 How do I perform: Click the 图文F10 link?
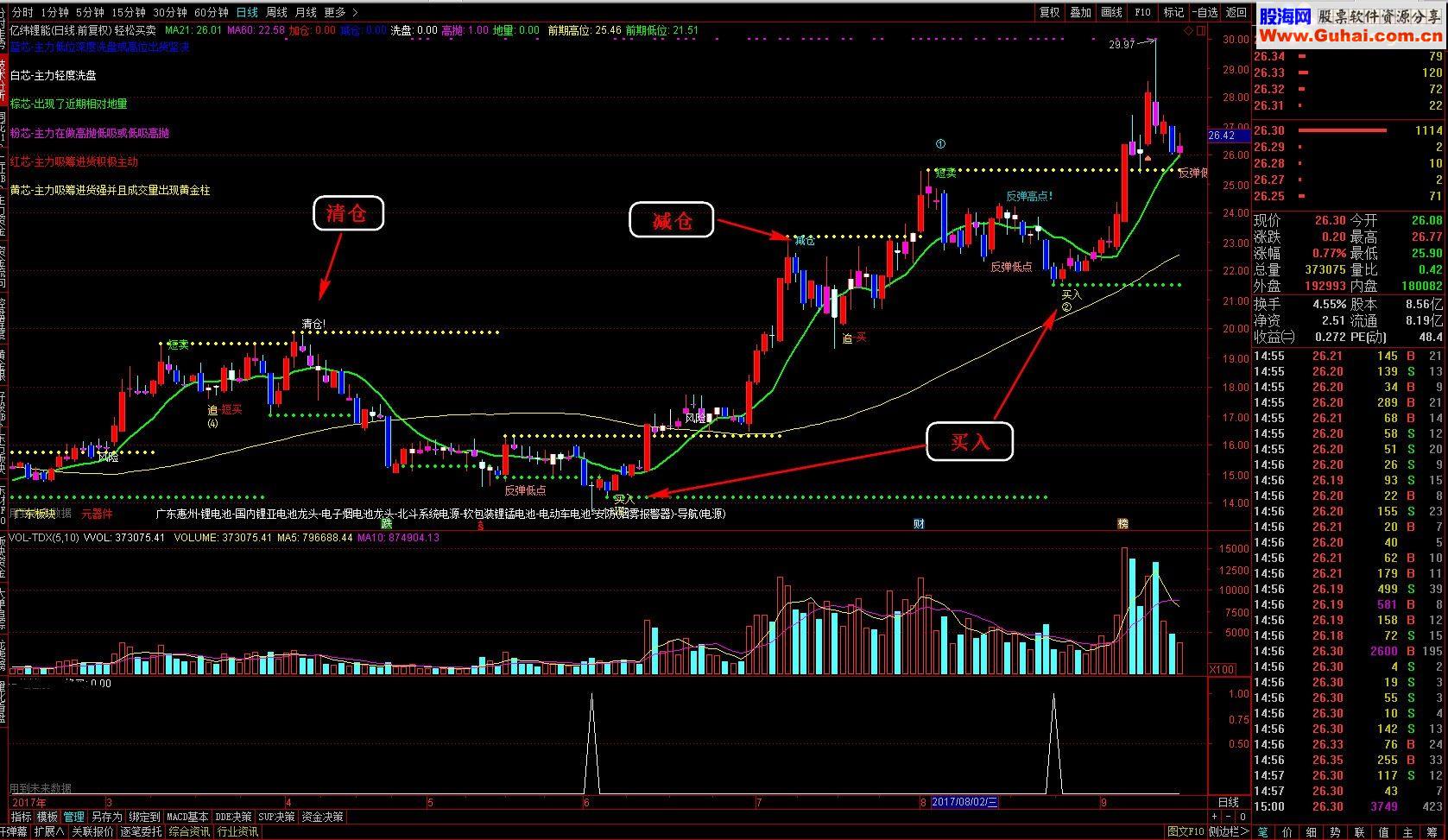click(x=1186, y=832)
